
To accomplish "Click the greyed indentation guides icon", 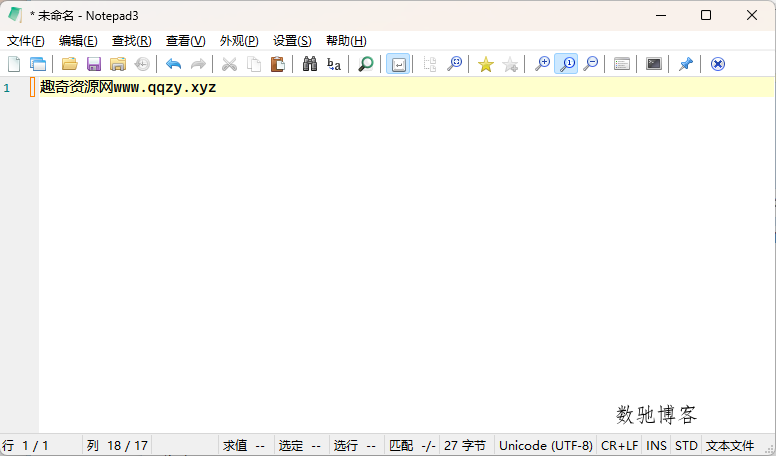I will (430, 64).
